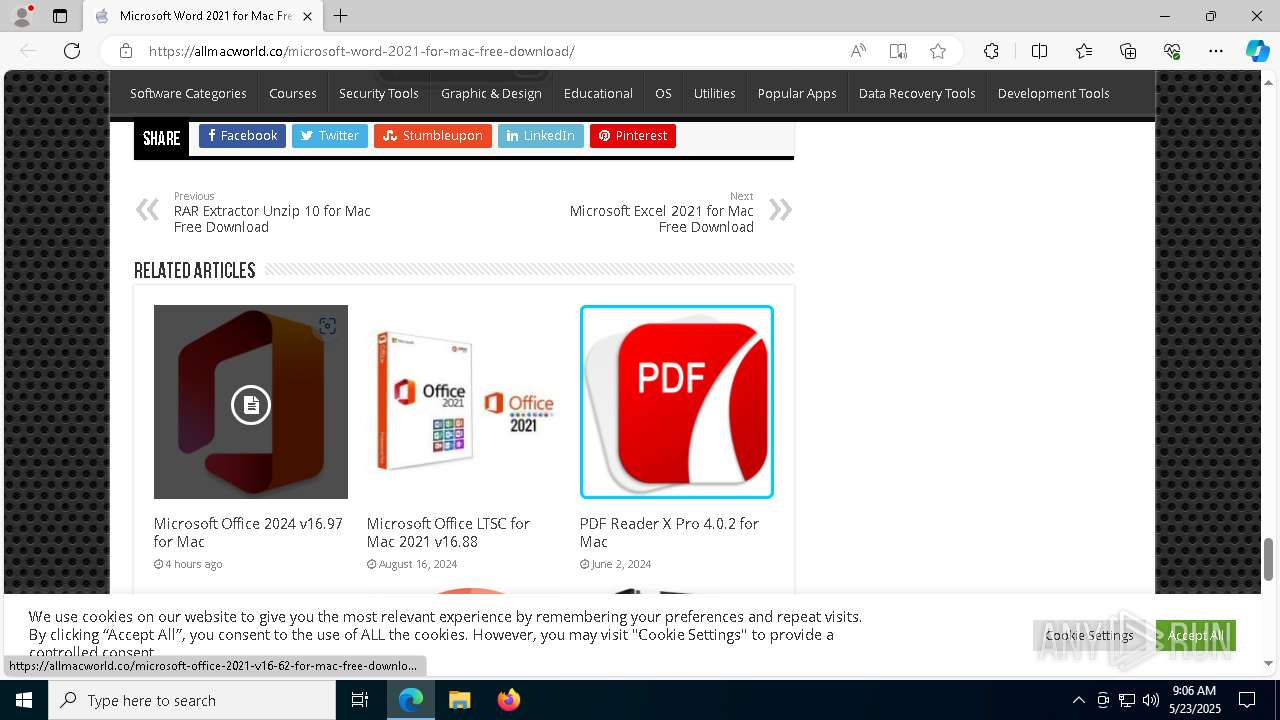Show hidden system tray icons

(1078, 700)
